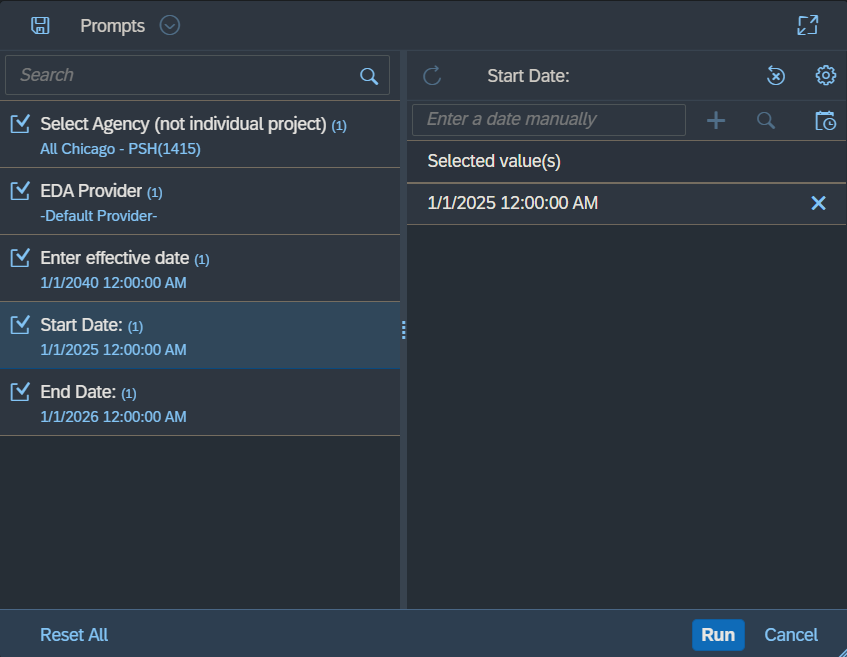This screenshot has height=657, width=847.
Task: Open the Prompts dropdown chevron
Action: click(x=170, y=26)
